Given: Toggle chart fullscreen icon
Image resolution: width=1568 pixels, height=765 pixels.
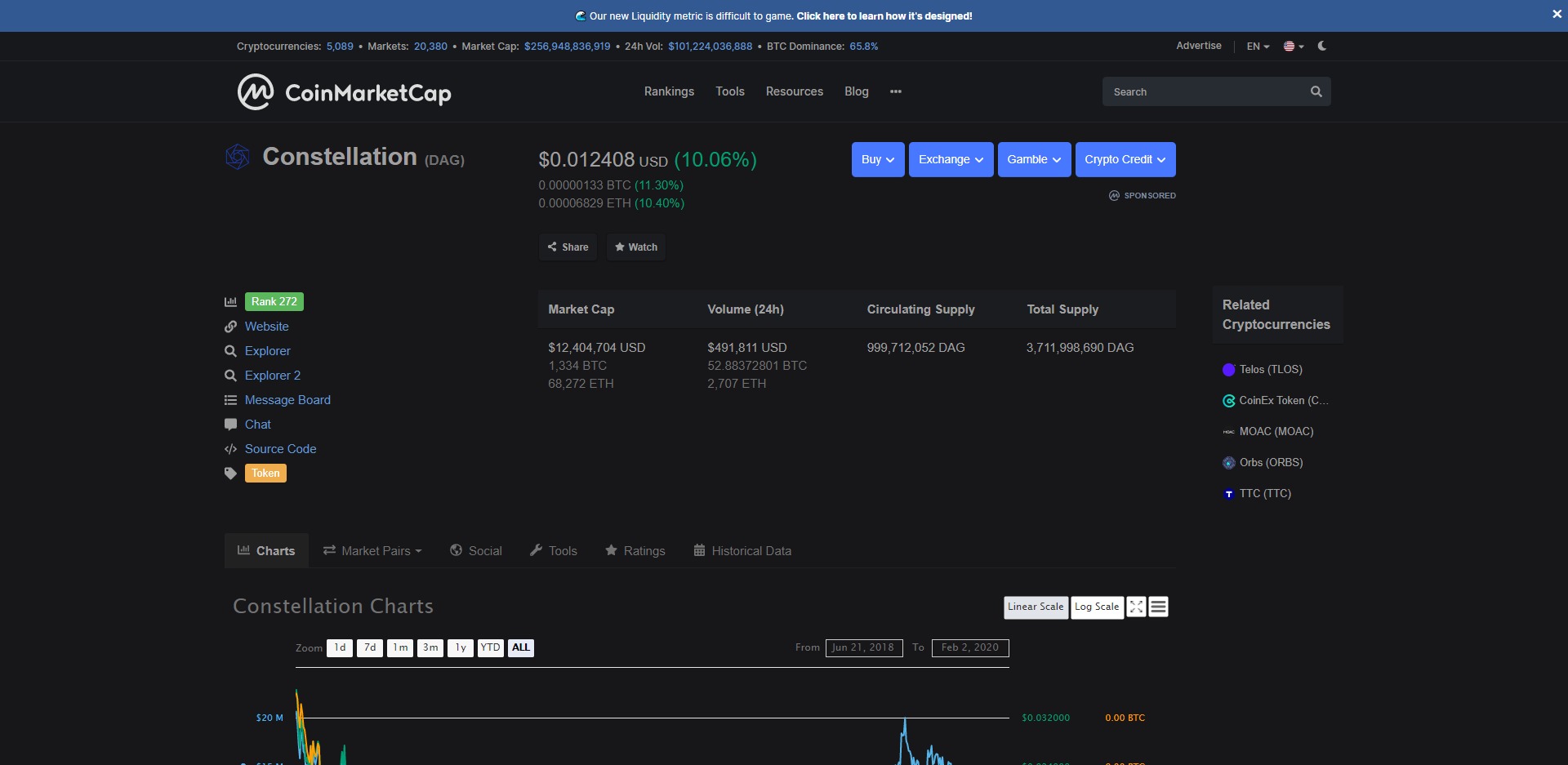Looking at the screenshot, I should (x=1136, y=607).
